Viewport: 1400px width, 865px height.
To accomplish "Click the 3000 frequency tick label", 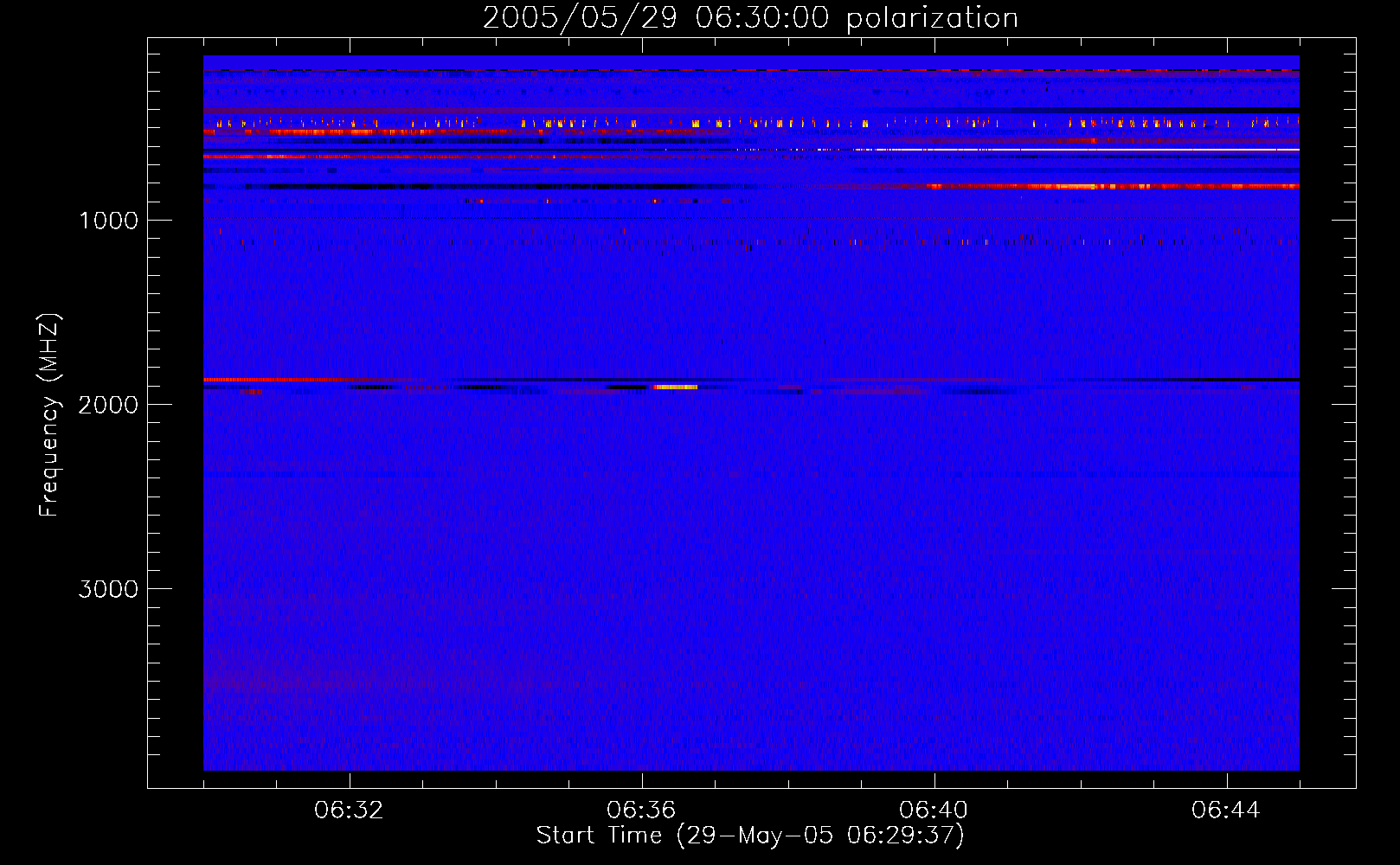I will pos(108,589).
